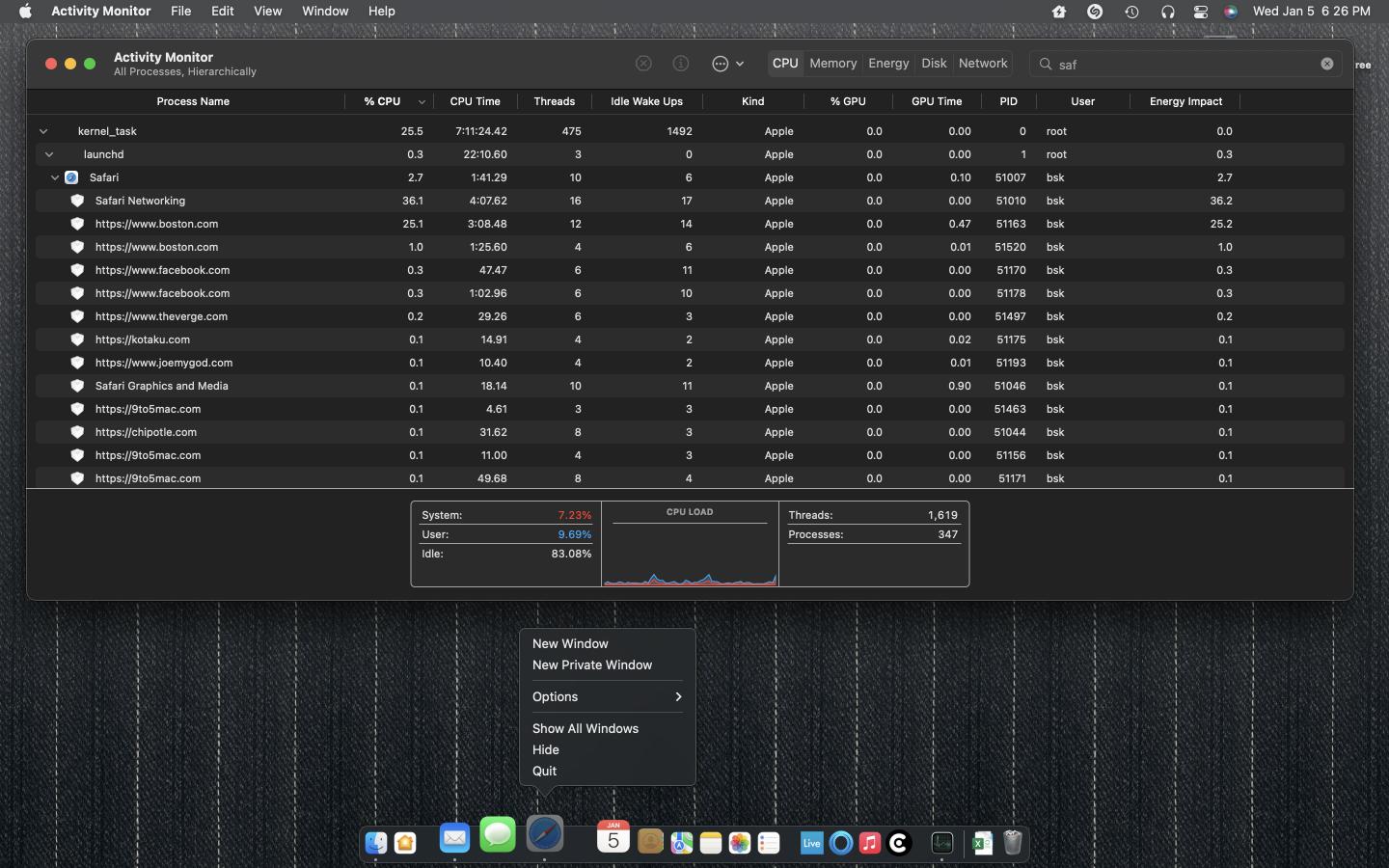Launch Mail from the Dock

pos(454,837)
